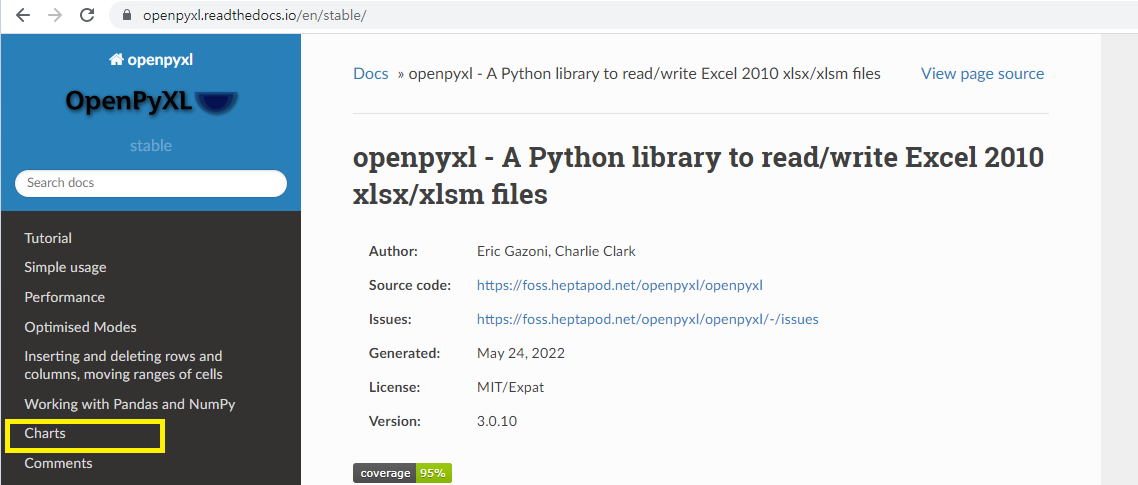Open the Optimised Modes sidebar entry
This screenshot has height=485, width=1138.
click(x=81, y=327)
